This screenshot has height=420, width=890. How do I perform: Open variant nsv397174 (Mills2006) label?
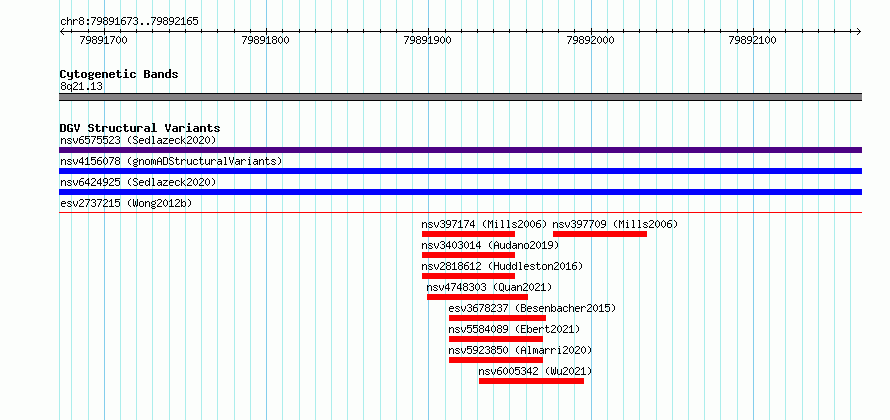(484, 224)
